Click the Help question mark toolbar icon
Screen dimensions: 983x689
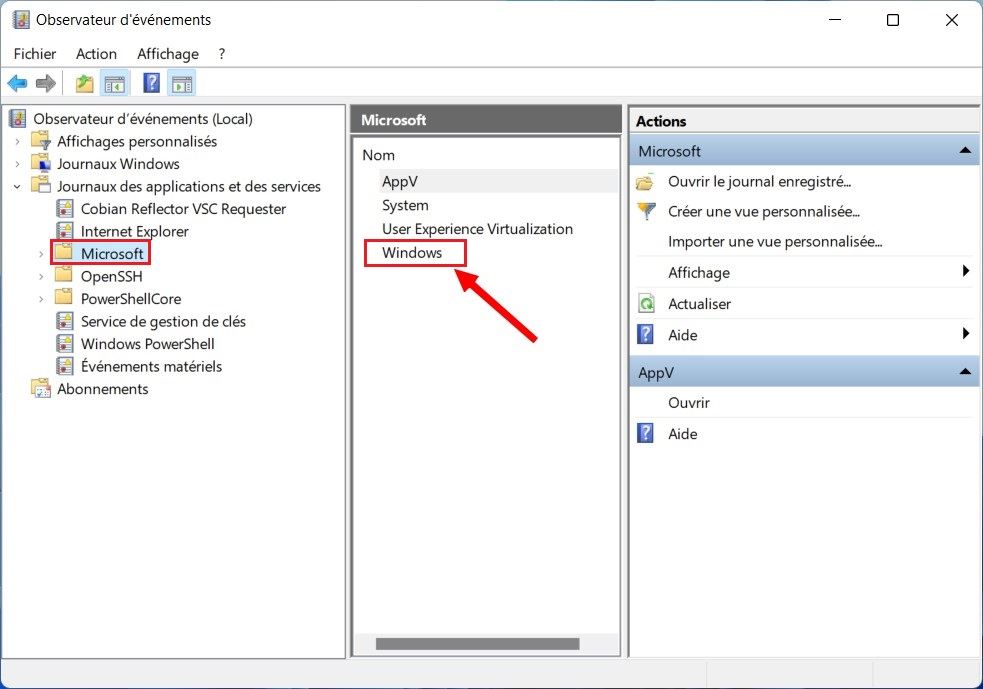point(150,83)
